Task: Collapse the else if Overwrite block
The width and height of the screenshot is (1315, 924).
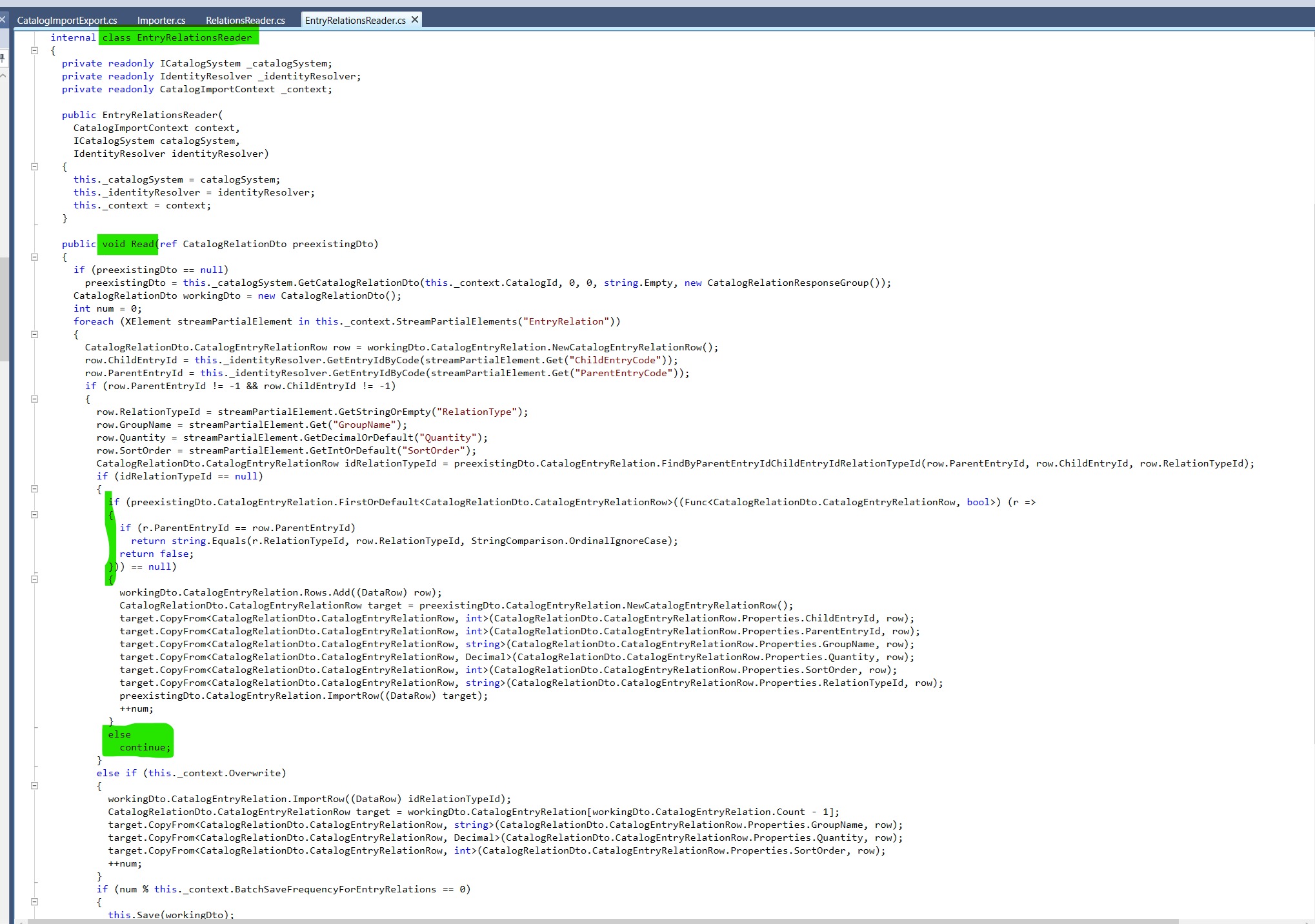Action: (x=35, y=786)
